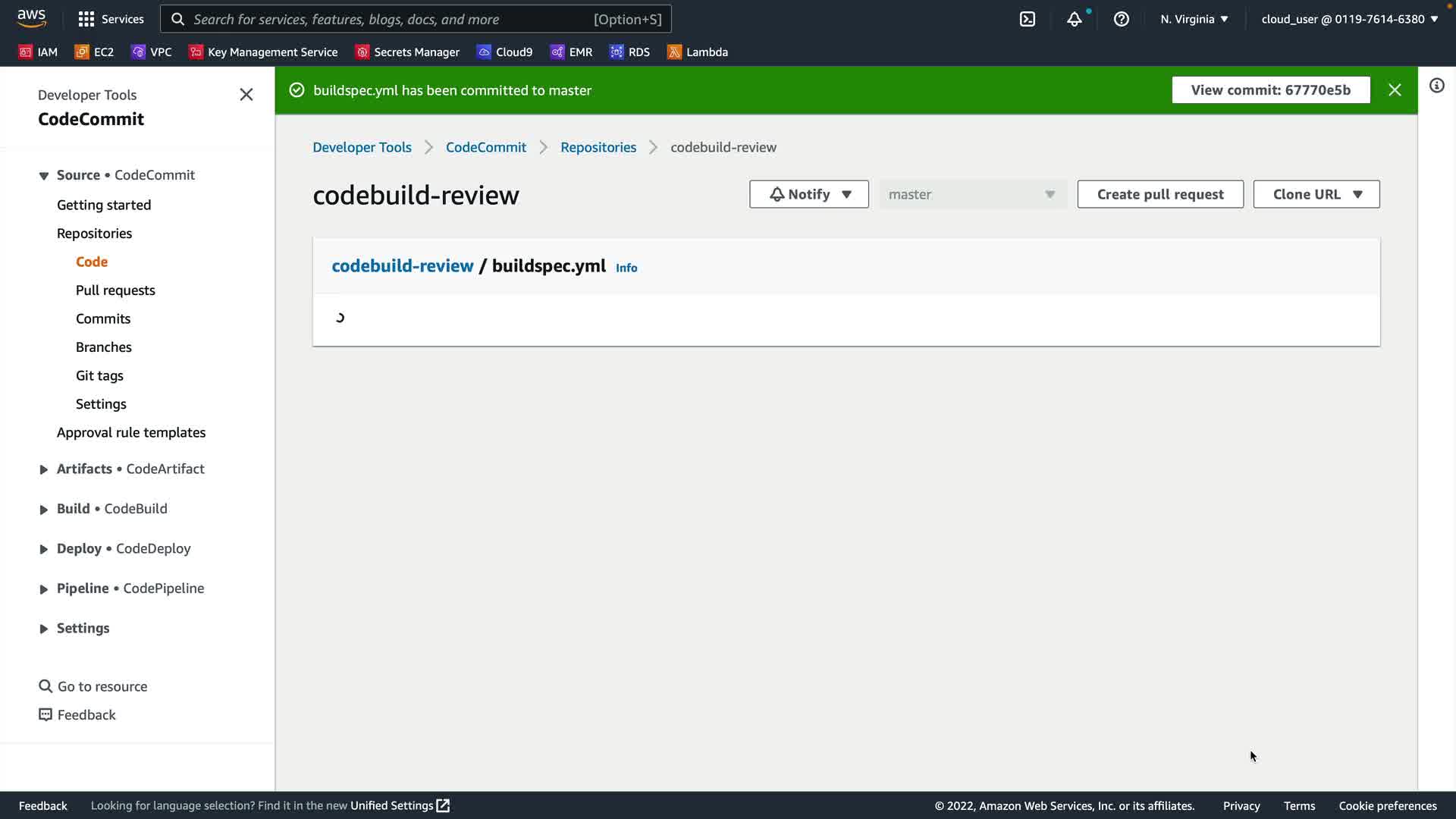Open Commits in the sidebar
This screenshot has height=819, width=1456.
point(103,318)
